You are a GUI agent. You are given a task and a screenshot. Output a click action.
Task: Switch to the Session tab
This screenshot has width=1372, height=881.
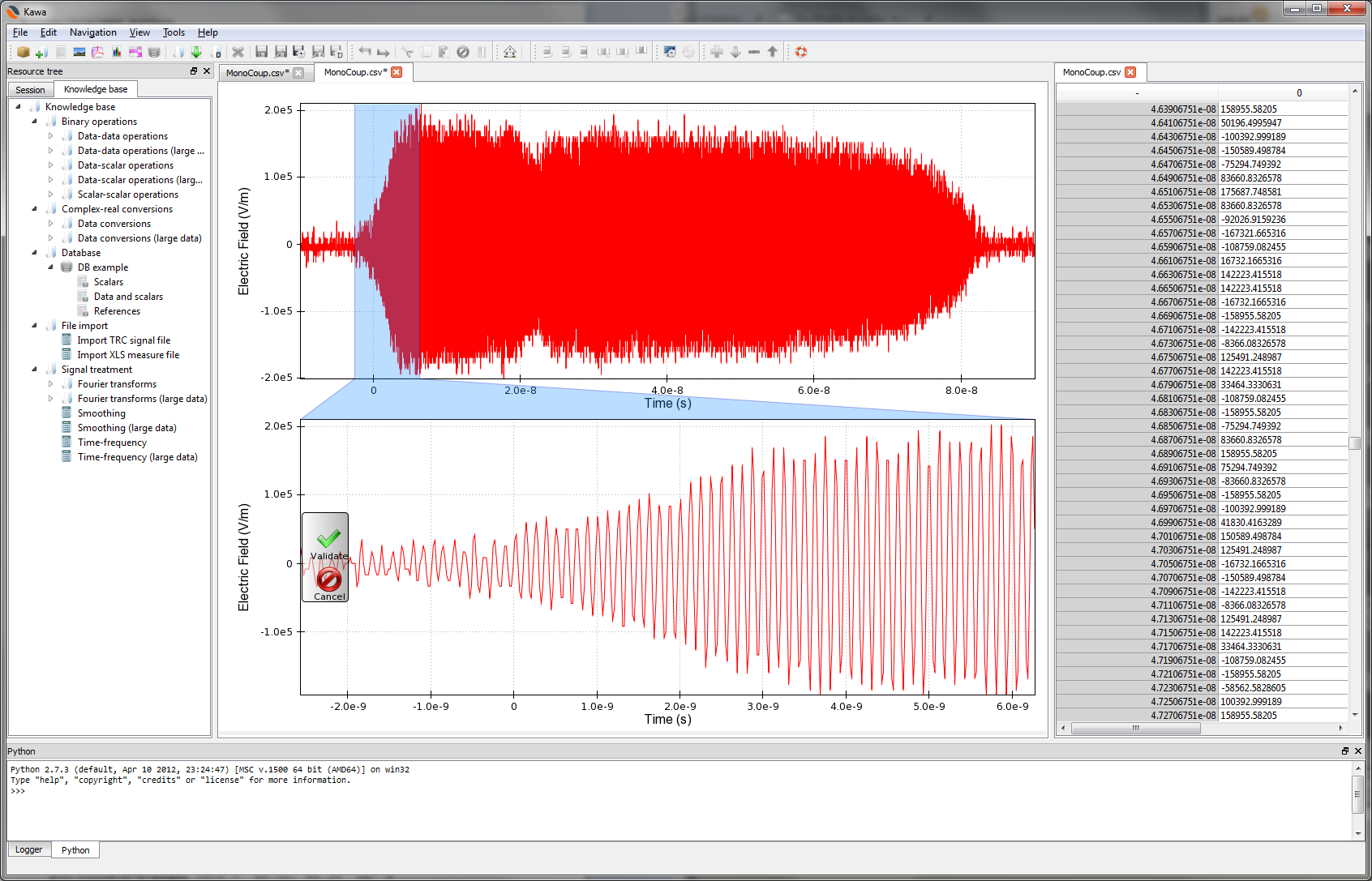coord(30,90)
